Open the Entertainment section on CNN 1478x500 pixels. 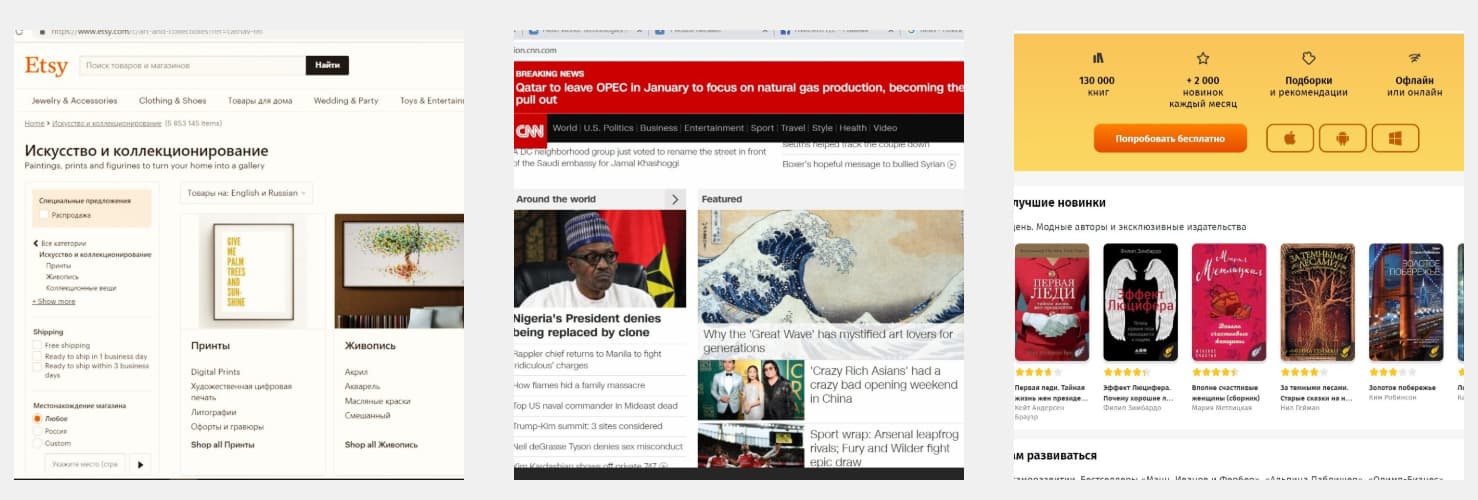coord(714,128)
